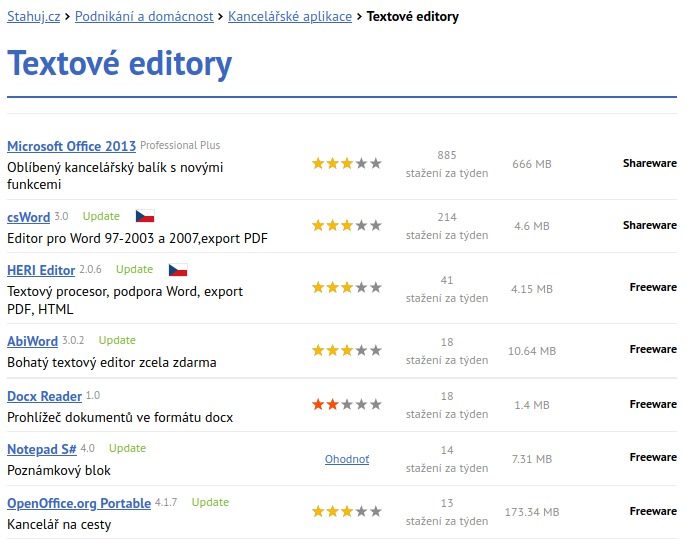Viewport: 687px width, 540px height.
Task: Click Shareware license label of csWord
Action: tap(650, 225)
